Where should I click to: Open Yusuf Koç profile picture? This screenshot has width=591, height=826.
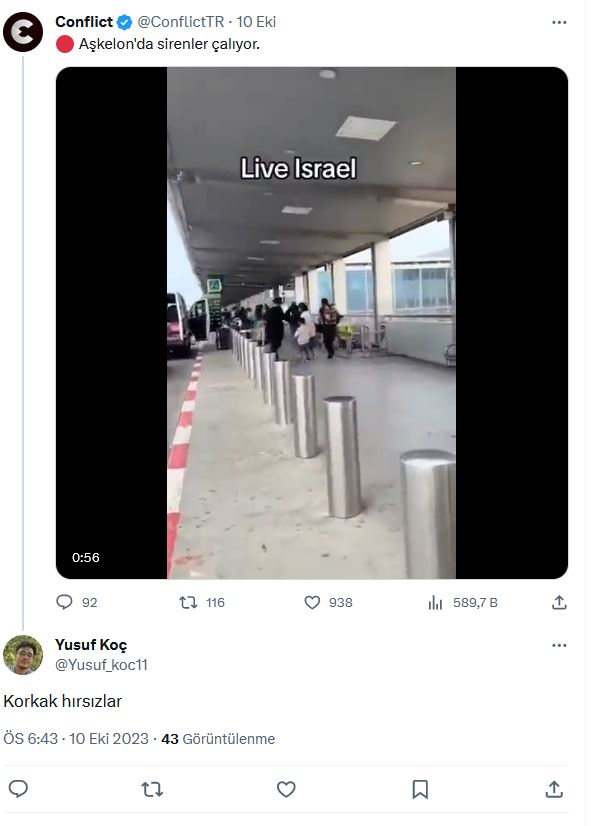coord(23,655)
